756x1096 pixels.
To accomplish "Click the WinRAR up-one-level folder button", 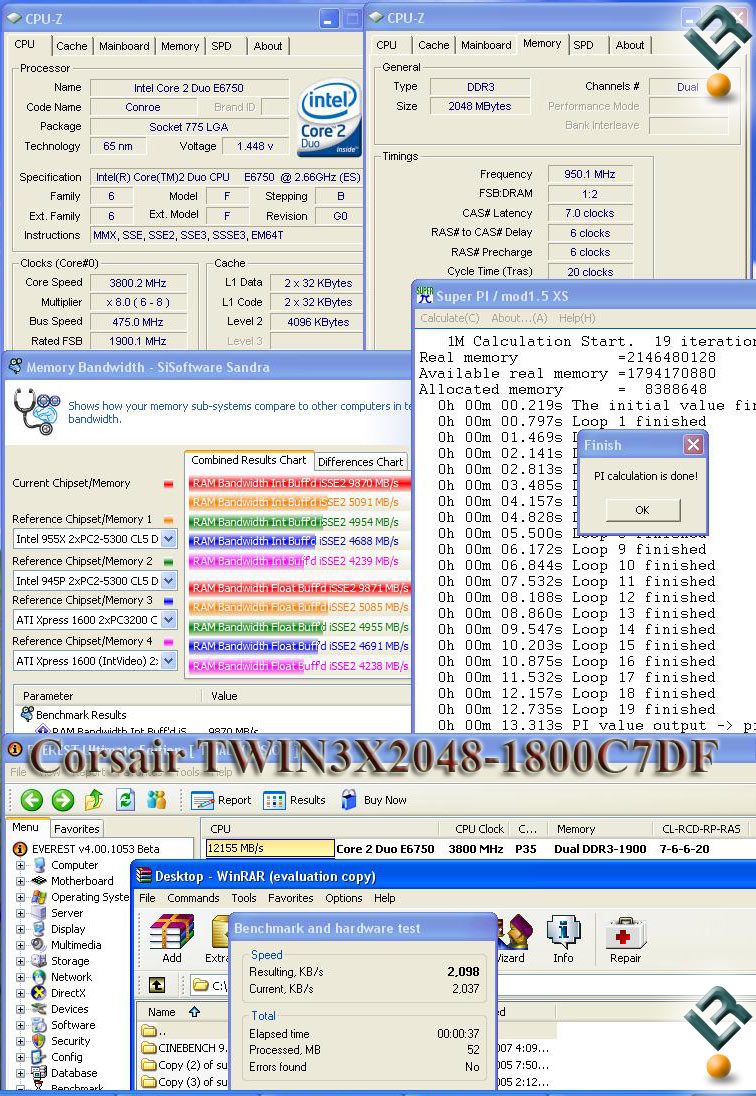I will 157,985.
